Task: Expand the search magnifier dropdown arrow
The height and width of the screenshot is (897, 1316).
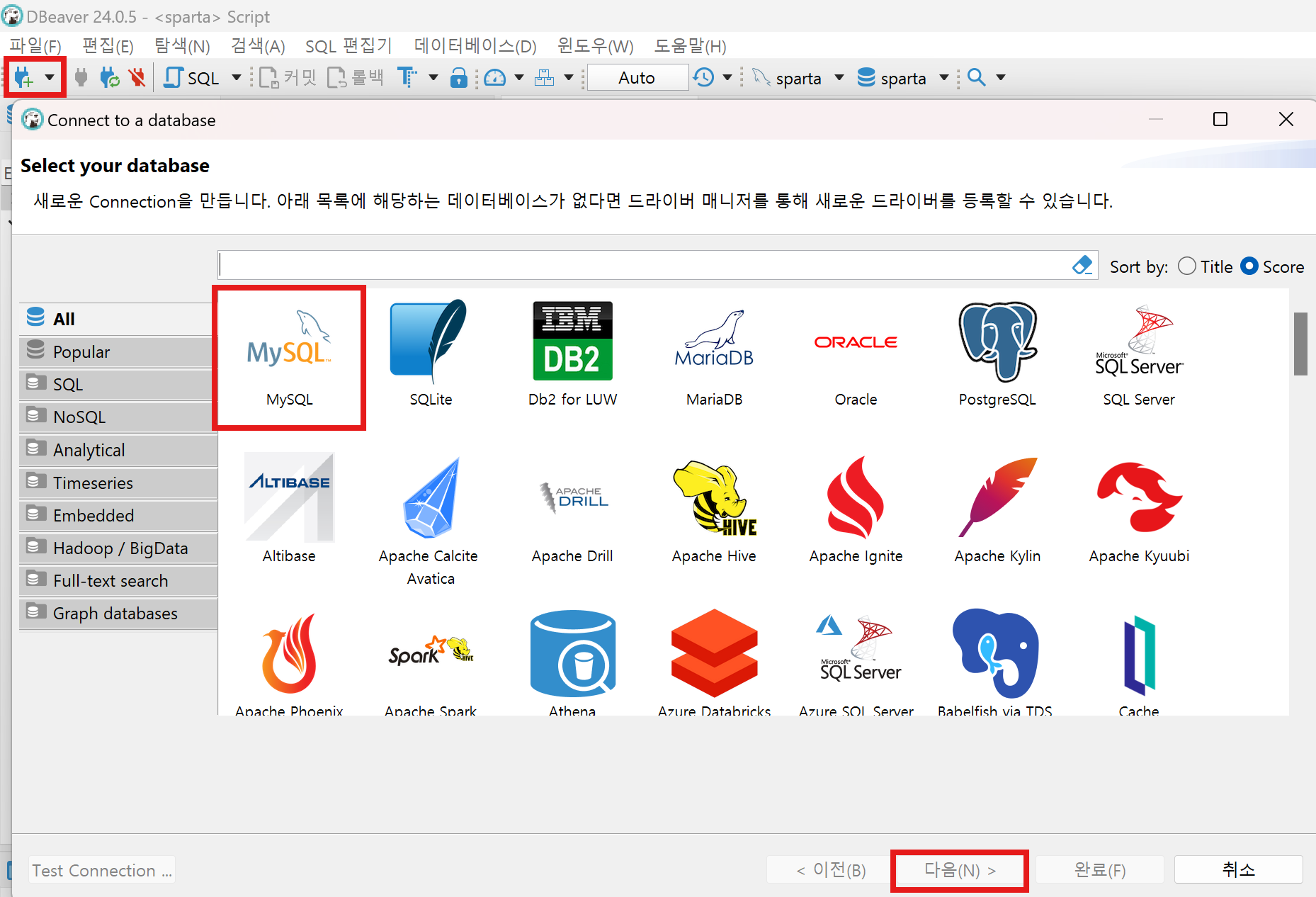Action: 1001,77
